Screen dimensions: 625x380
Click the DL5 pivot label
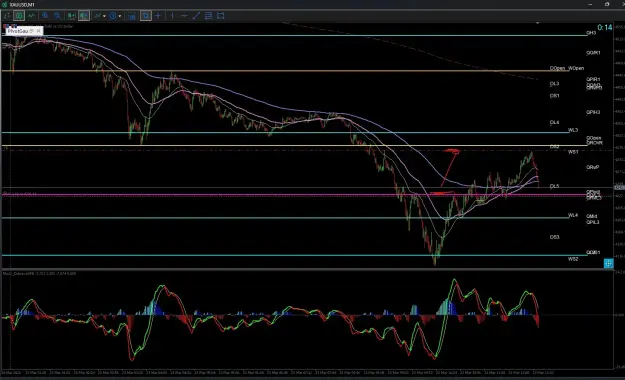click(554, 186)
